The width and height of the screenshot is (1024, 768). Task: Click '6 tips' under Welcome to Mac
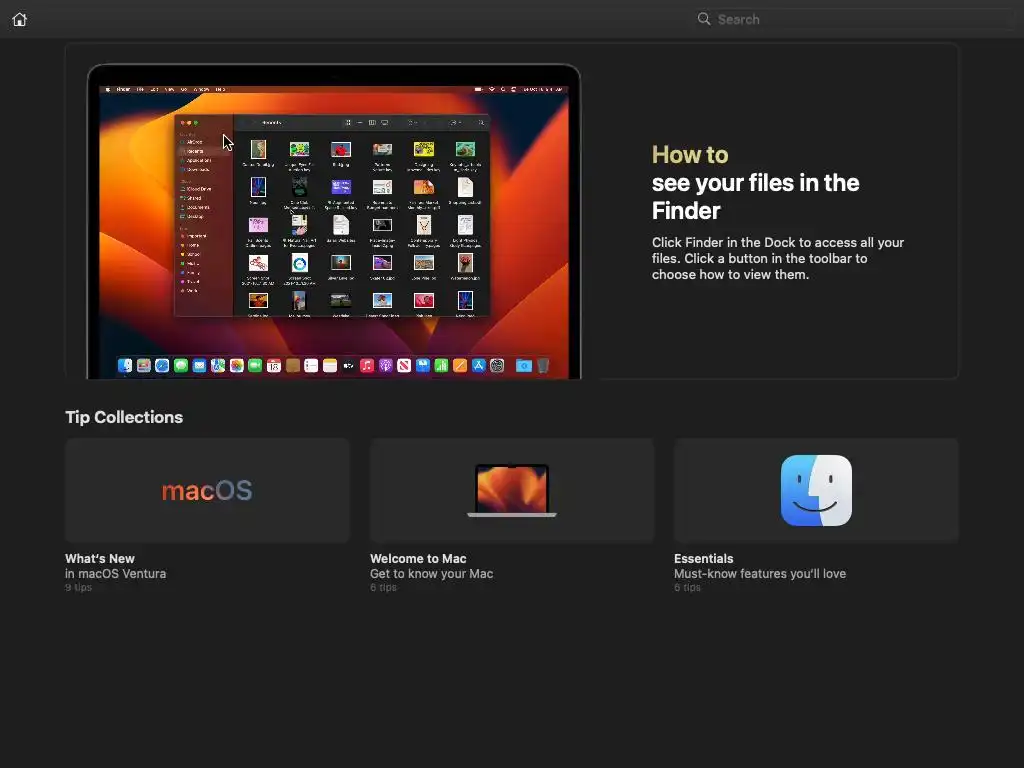[383, 587]
